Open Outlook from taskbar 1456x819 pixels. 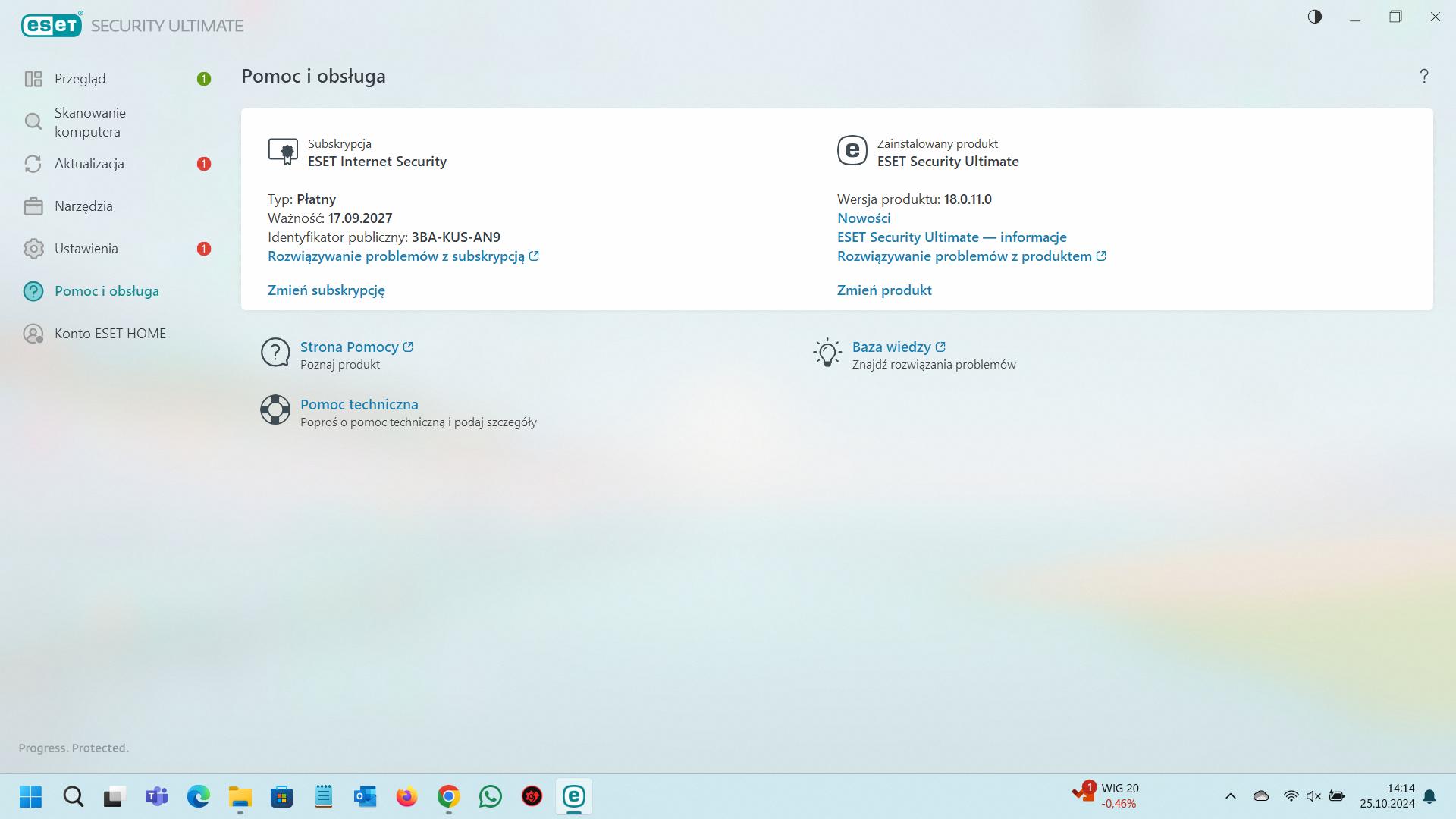(x=366, y=797)
